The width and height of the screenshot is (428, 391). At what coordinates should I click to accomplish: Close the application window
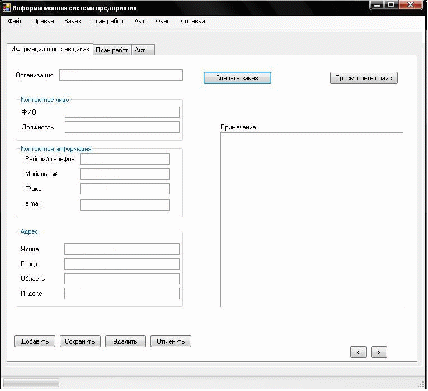click(411, 5)
